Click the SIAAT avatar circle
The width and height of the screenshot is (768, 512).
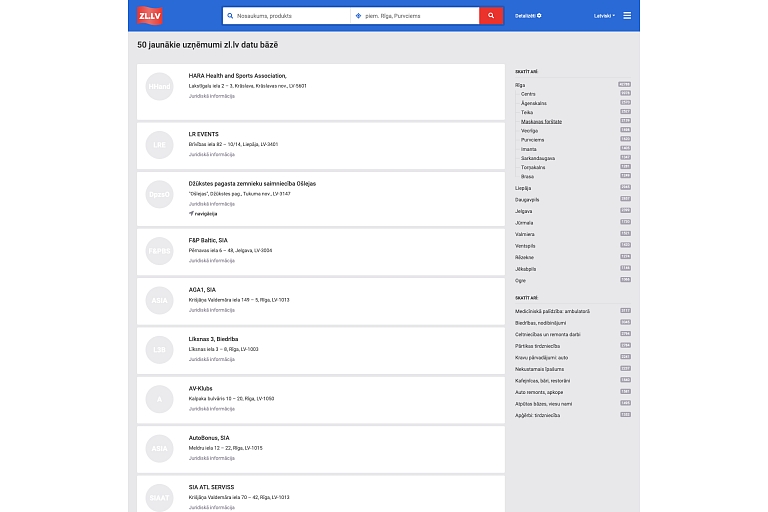(x=159, y=497)
